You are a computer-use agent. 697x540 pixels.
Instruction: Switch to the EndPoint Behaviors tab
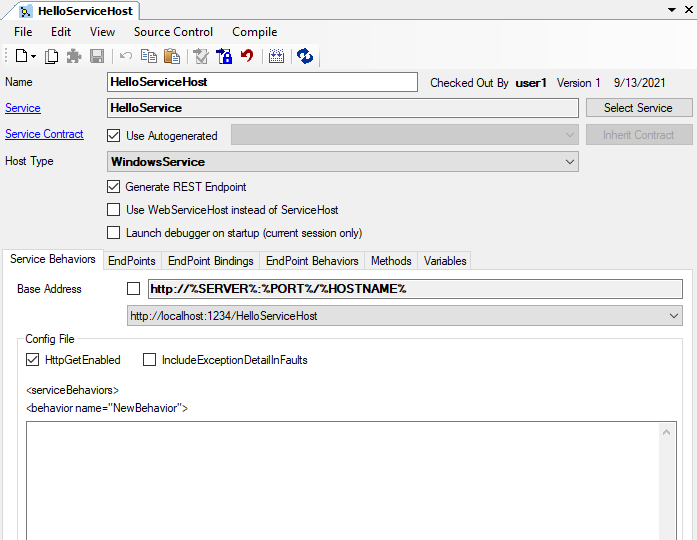312,261
